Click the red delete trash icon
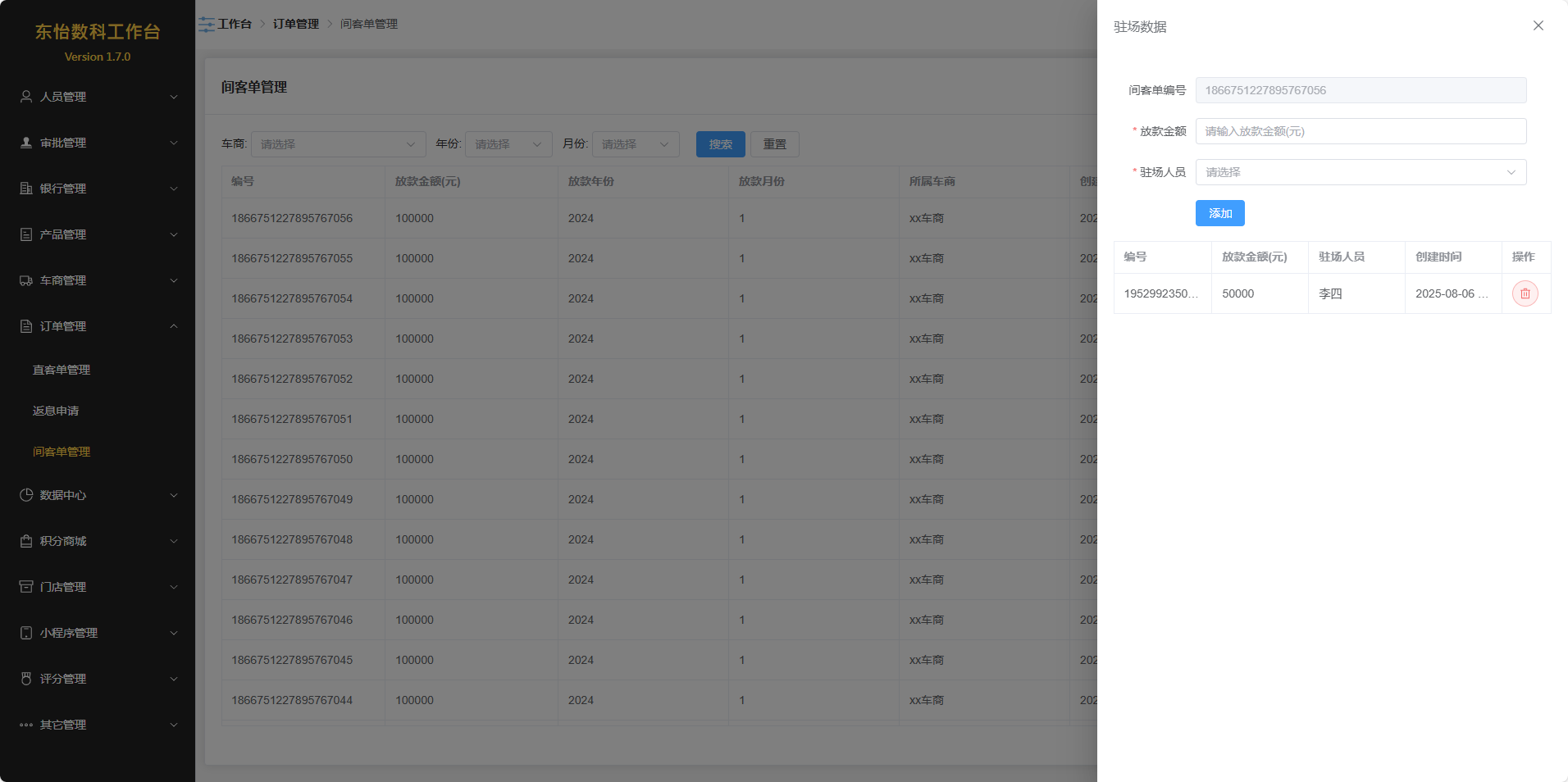This screenshot has height=782, width=1568. (x=1525, y=293)
